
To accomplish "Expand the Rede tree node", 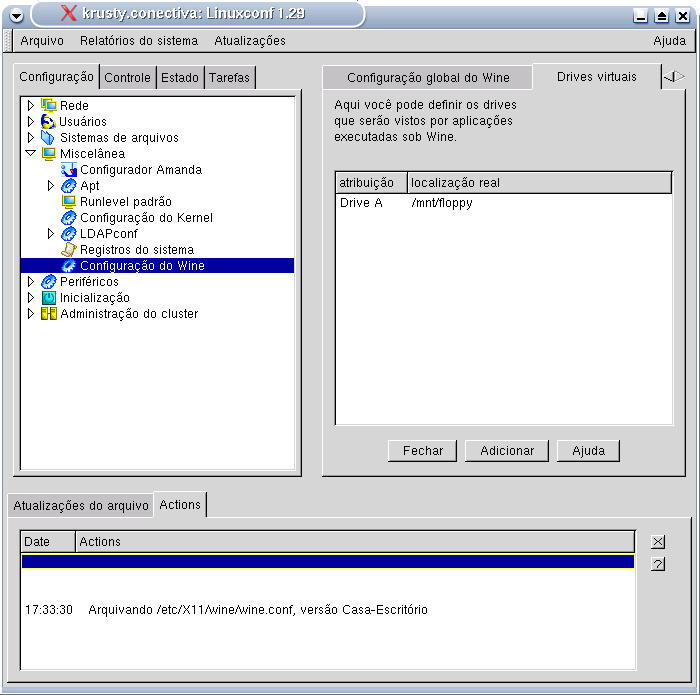I will [x=30, y=105].
